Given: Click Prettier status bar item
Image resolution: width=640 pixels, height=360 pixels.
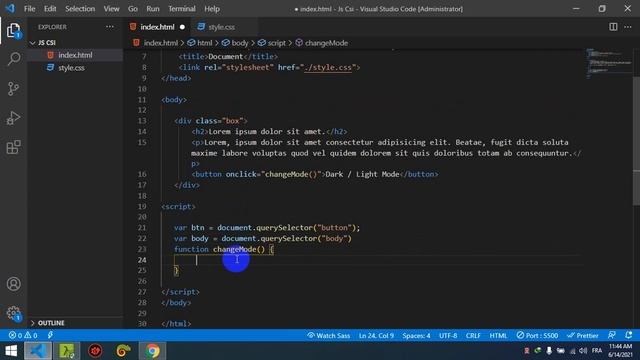Looking at the screenshot, I should pyautogui.click(x=582, y=336).
